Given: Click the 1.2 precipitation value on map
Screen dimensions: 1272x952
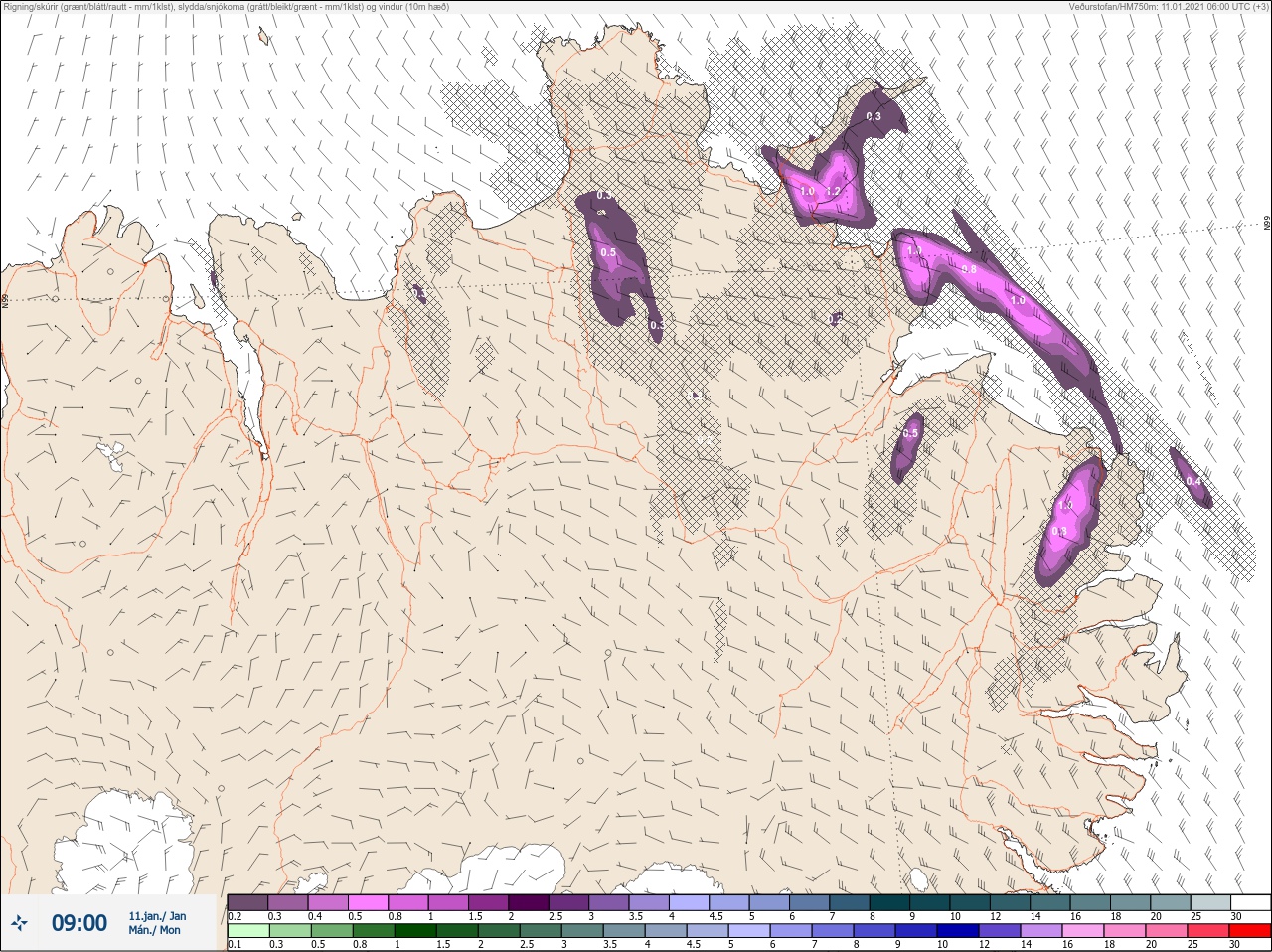Looking at the screenshot, I should click(x=834, y=191).
